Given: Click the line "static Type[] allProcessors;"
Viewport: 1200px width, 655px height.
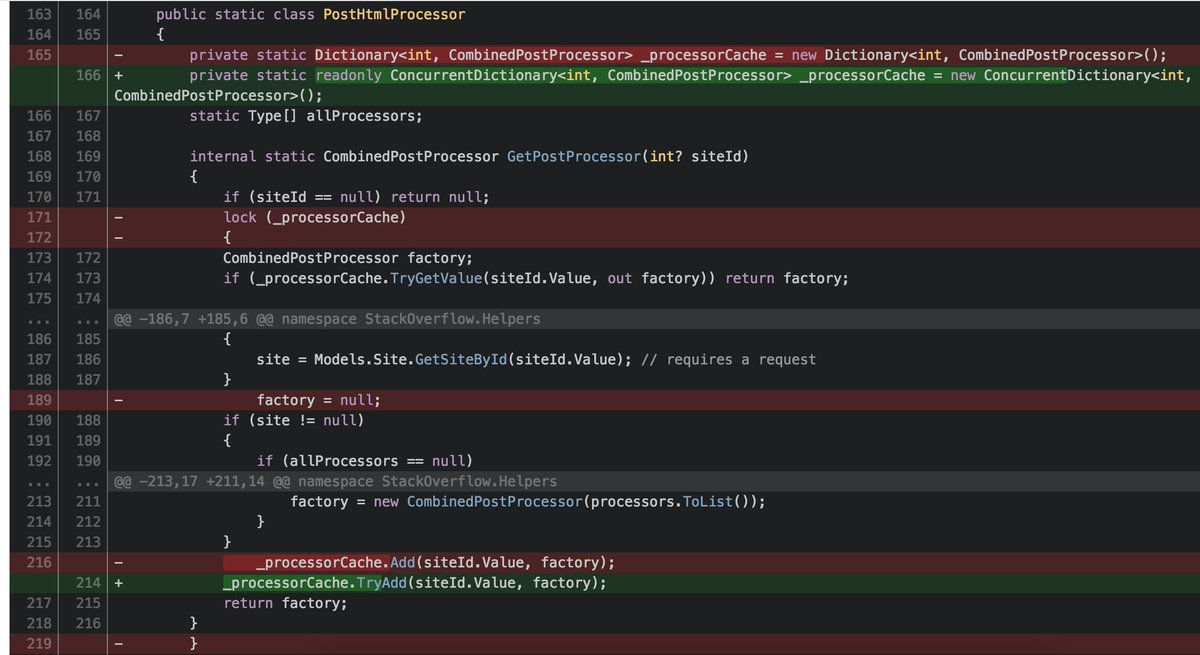Looking at the screenshot, I should click(x=306, y=116).
